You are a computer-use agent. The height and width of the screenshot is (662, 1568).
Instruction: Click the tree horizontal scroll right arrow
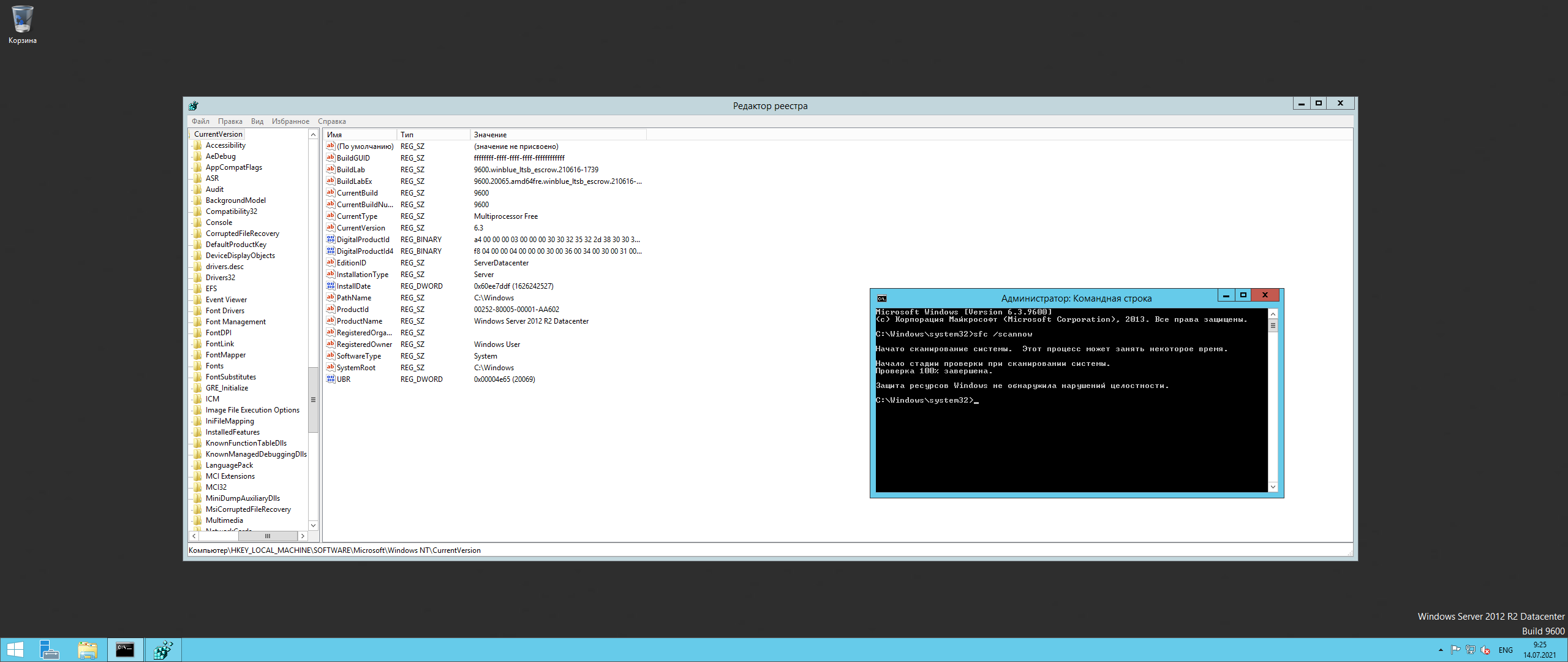pos(303,536)
